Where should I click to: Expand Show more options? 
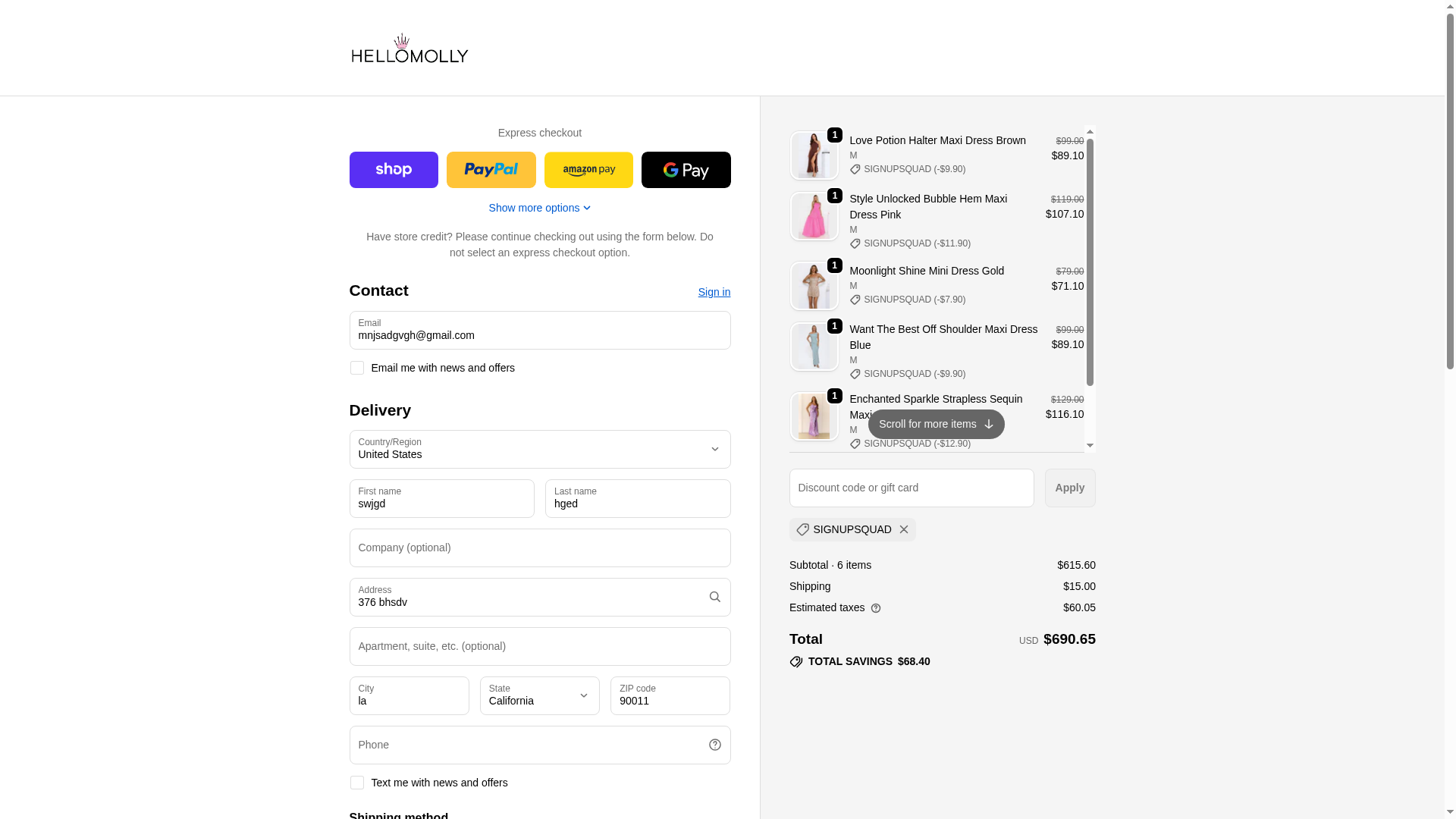pos(539,208)
